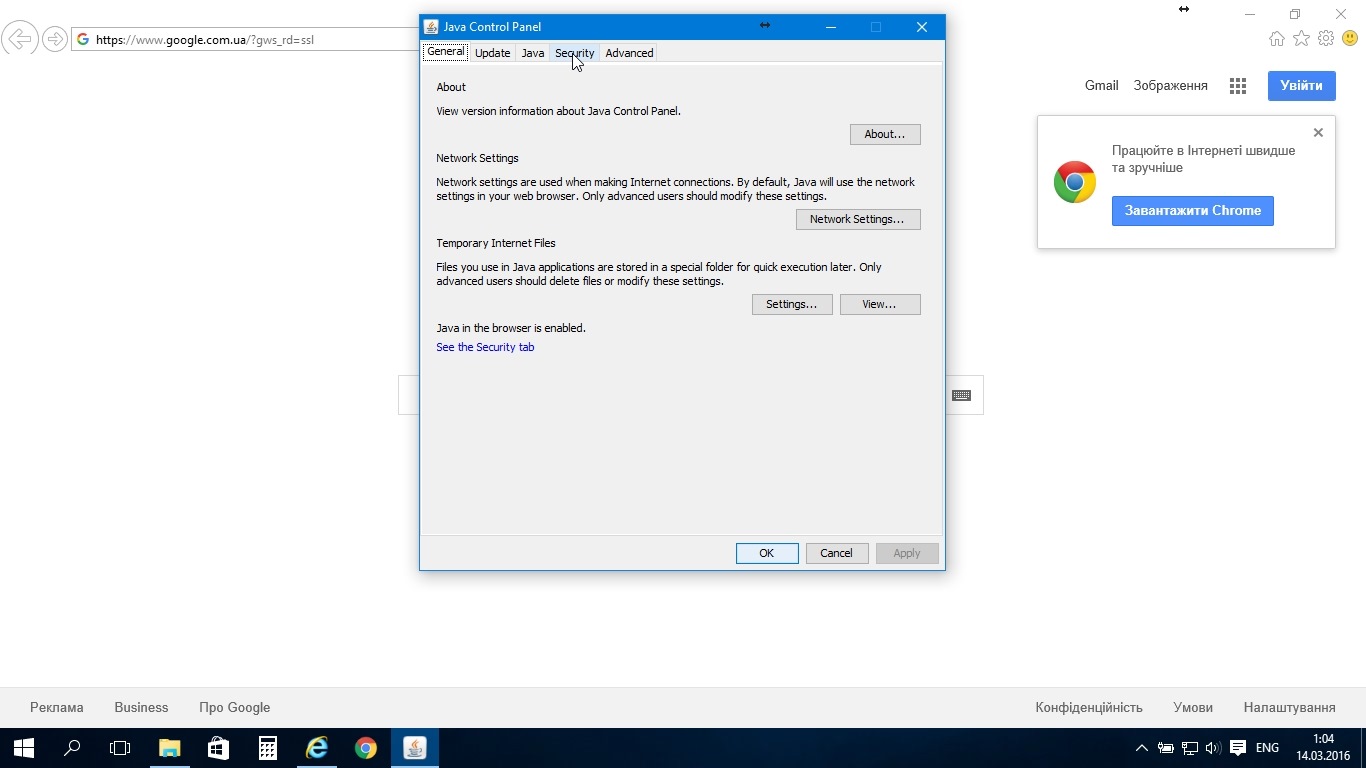Screen dimensions: 1366x768
Task: Show hidden system tray icons
Action: [1142, 748]
